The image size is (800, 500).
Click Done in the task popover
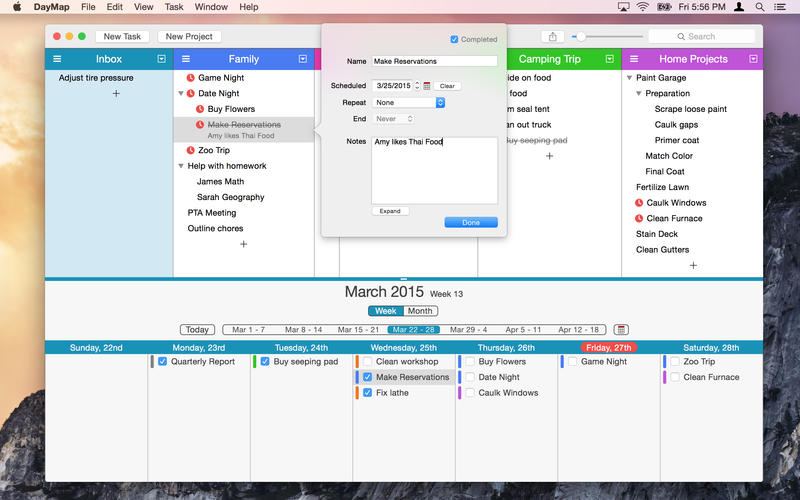tap(471, 222)
